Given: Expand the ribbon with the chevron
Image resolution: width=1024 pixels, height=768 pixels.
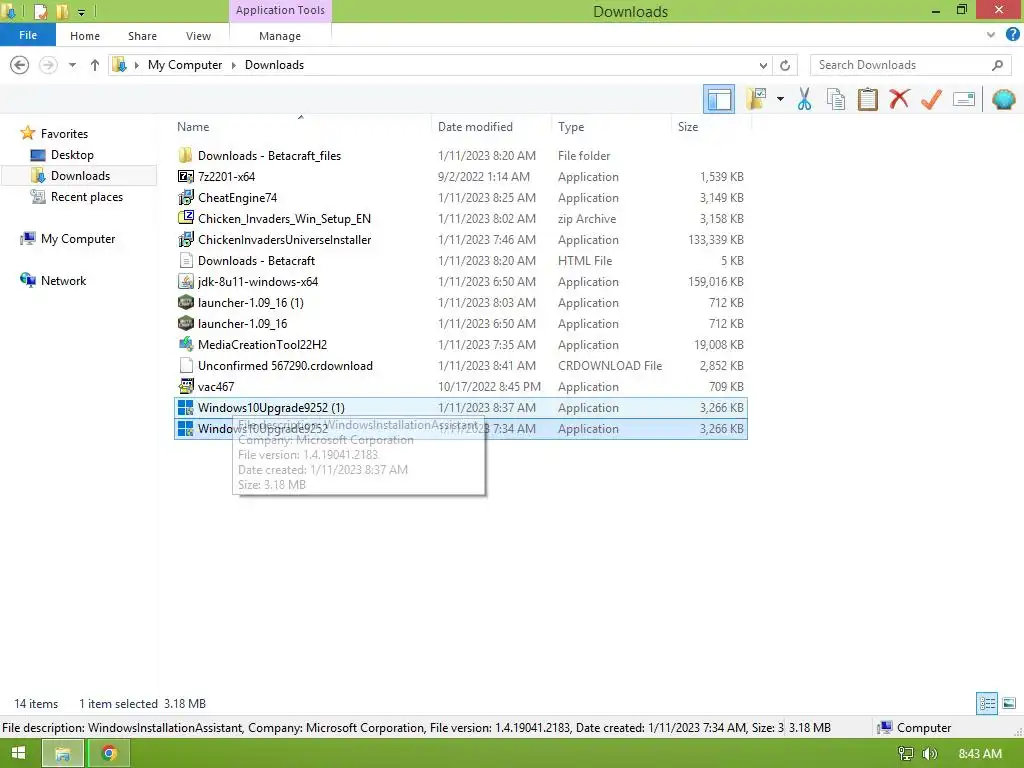Looking at the screenshot, I should [x=991, y=35].
